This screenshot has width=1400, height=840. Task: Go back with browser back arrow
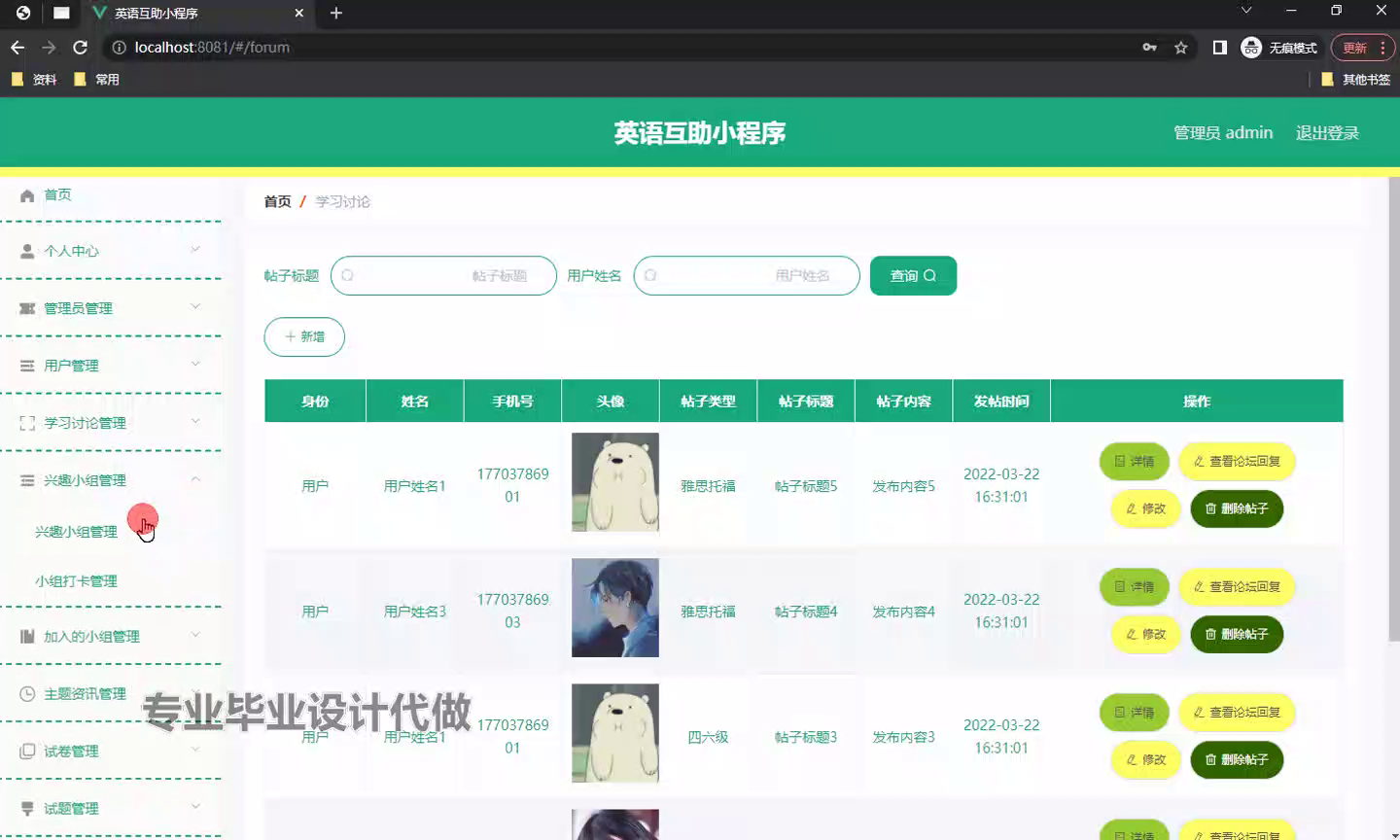coord(17,47)
